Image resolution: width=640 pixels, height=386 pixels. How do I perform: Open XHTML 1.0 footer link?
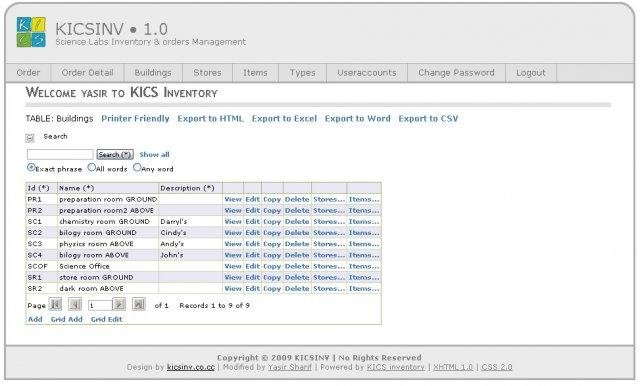point(453,367)
